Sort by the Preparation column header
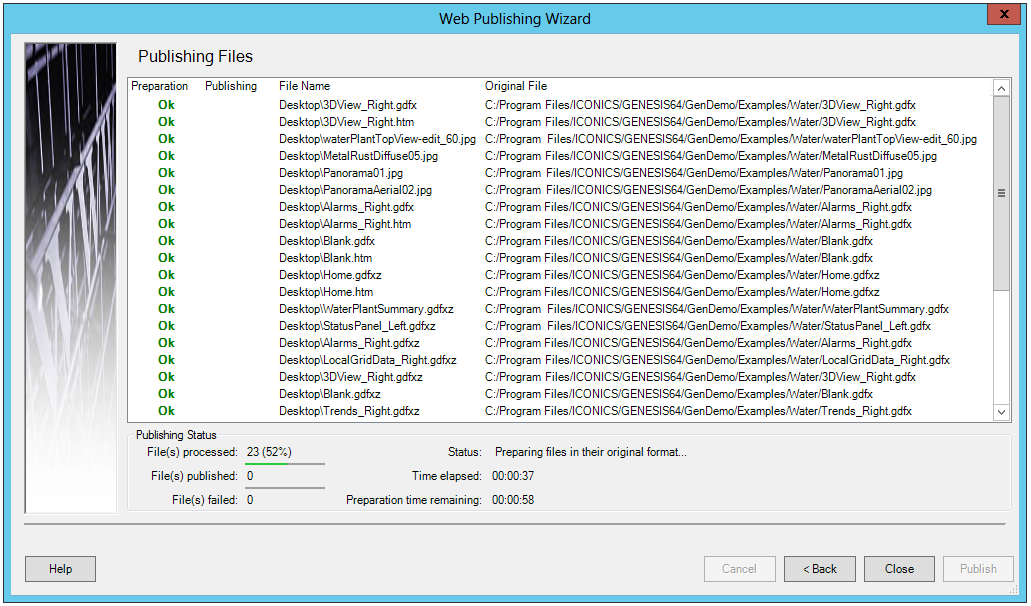Viewport: 1031px width, 606px height. (x=159, y=86)
